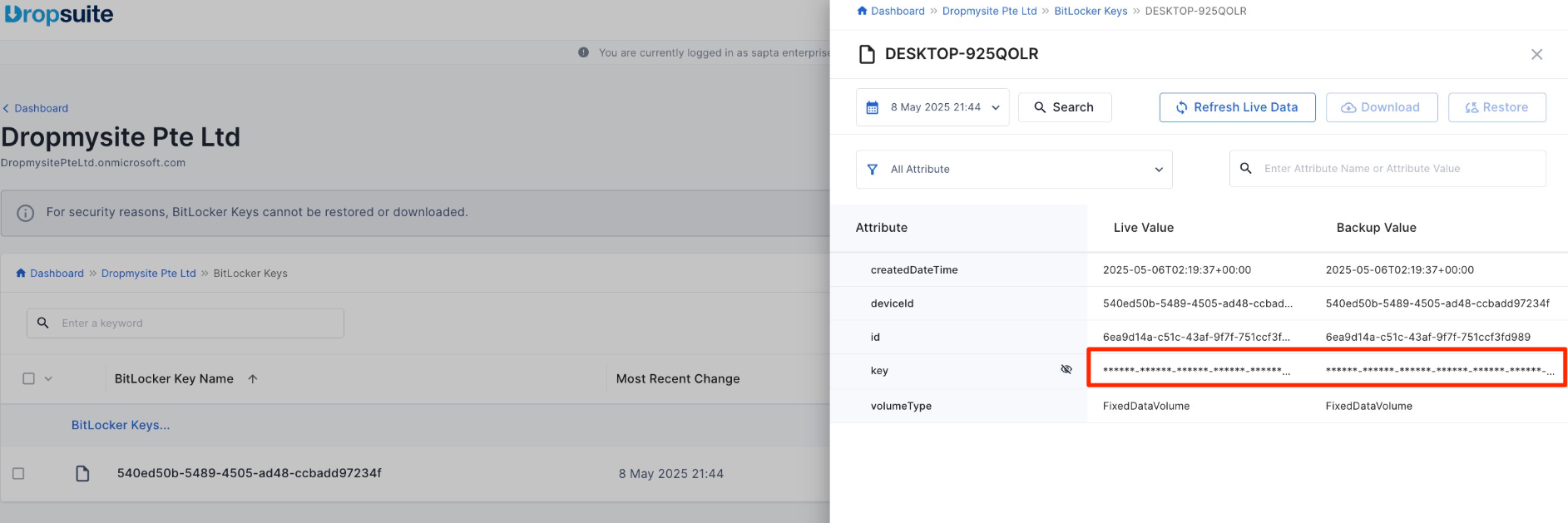Open BitLocker Keys in side panel breadcrumb

[x=1091, y=11]
